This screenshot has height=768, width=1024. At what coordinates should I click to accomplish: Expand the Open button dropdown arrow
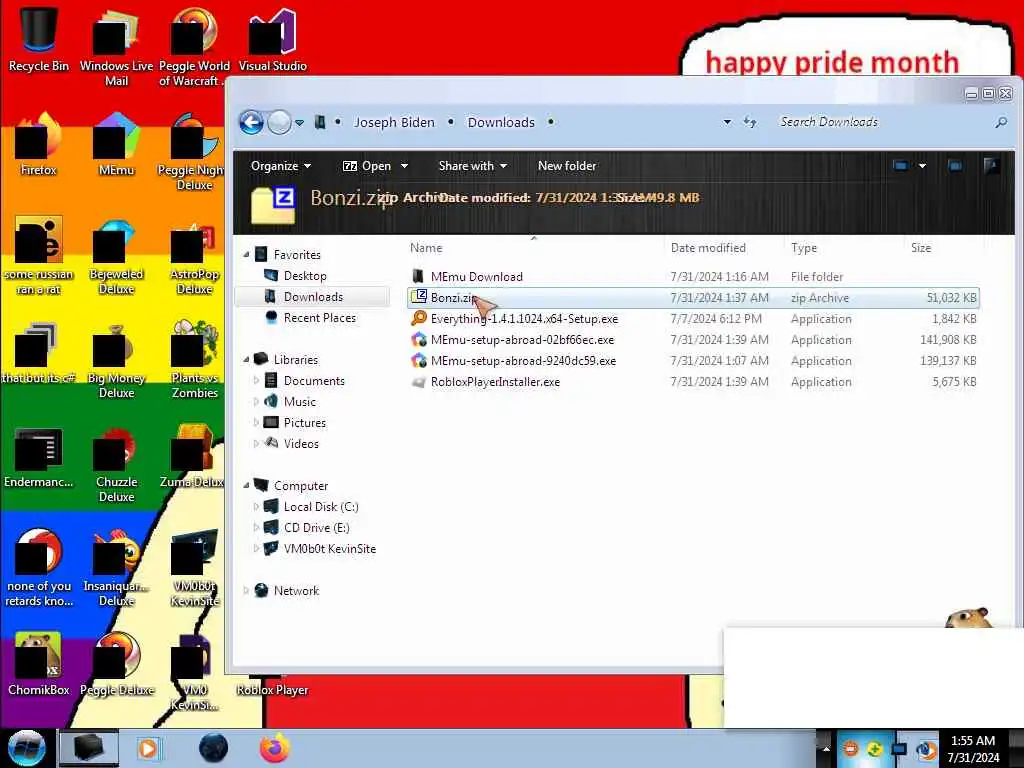click(404, 167)
